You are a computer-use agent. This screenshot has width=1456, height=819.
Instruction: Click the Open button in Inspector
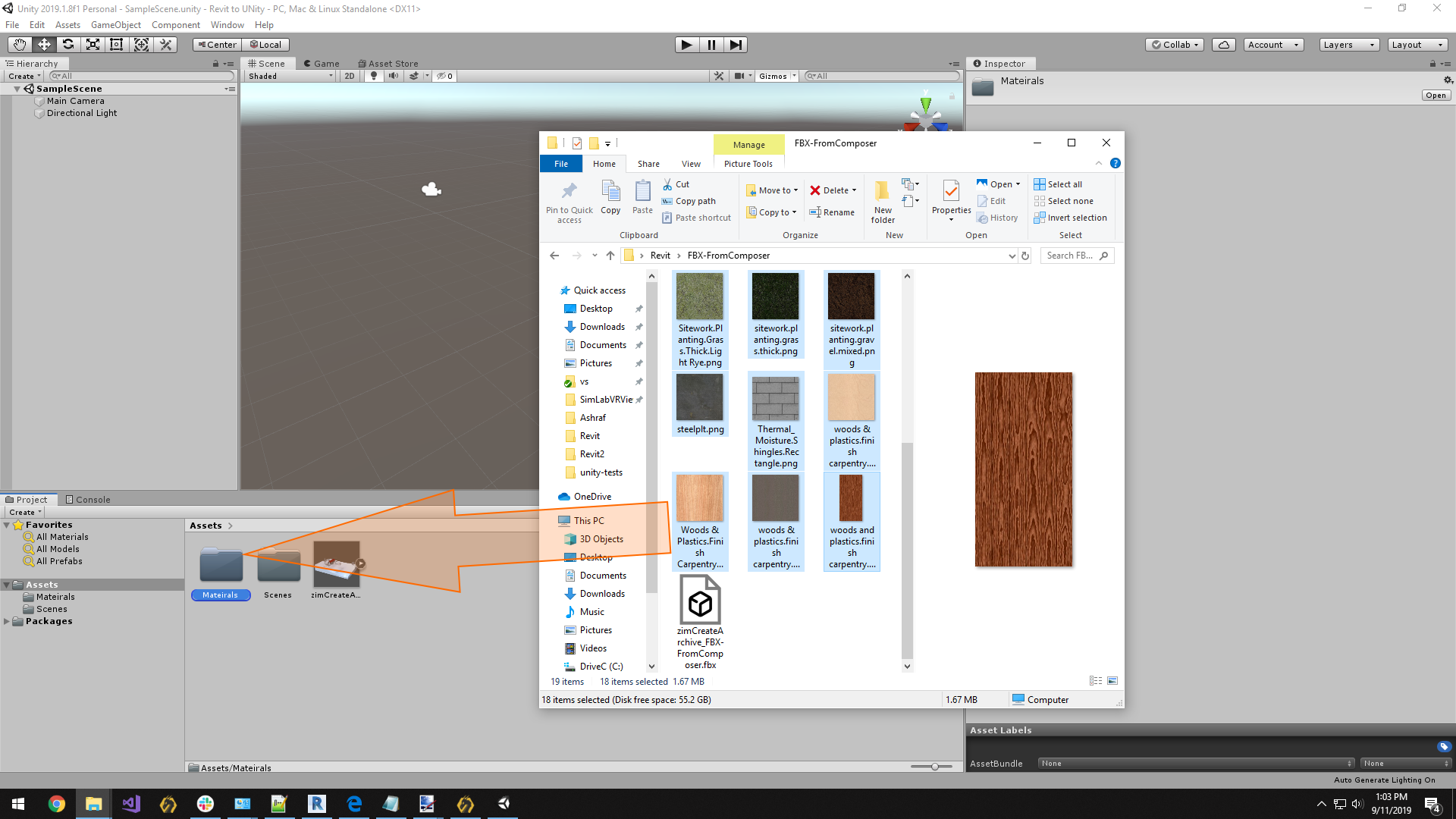pos(1436,96)
